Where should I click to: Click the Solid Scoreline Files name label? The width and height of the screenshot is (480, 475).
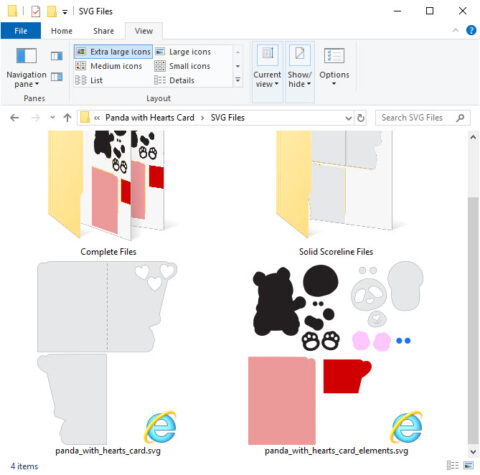(x=336, y=252)
